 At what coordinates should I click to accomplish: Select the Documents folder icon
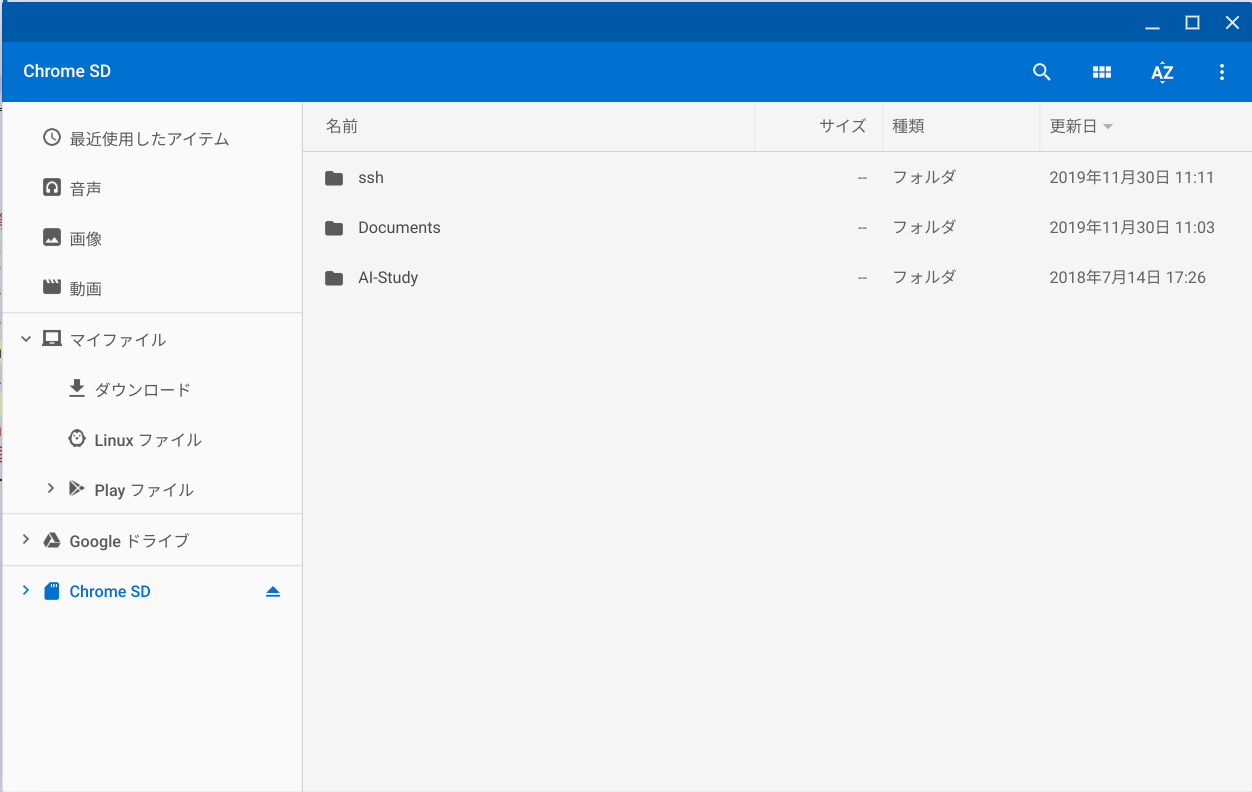[x=334, y=228]
